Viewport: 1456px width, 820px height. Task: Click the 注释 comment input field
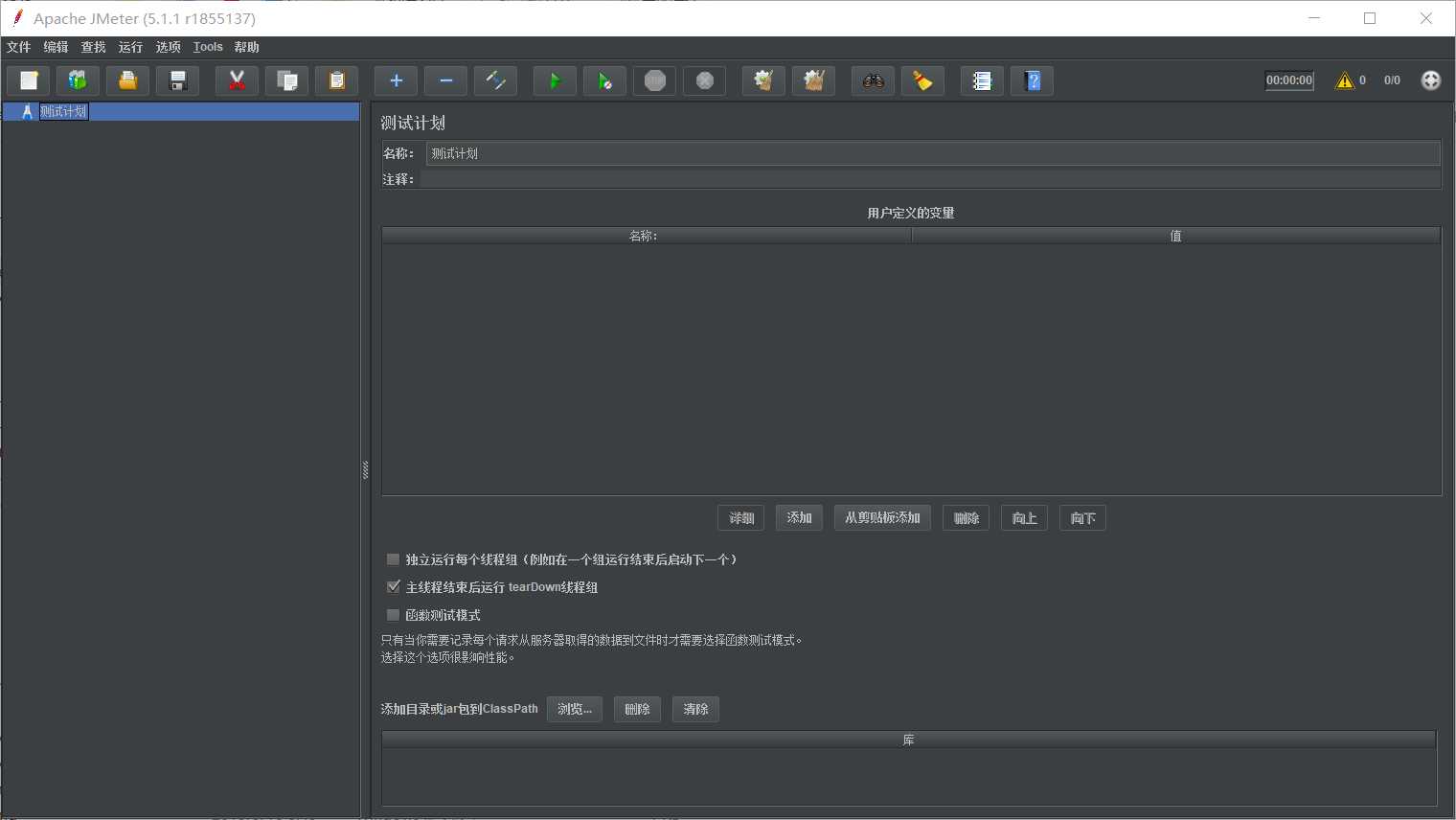coord(930,179)
